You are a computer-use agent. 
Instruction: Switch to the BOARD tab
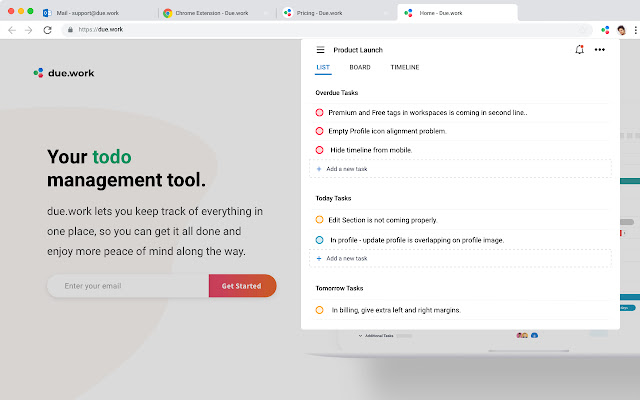click(x=360, y=67)
